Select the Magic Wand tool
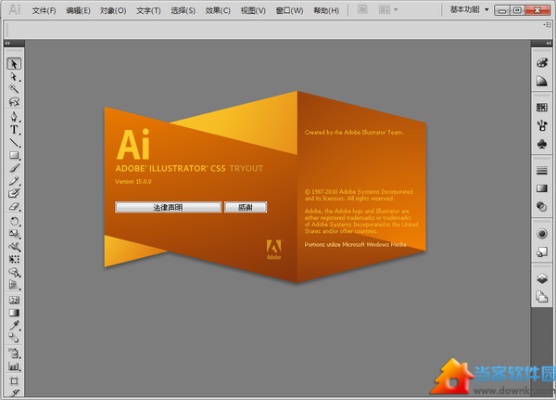The image size is (556, 400). click(14, 89)
